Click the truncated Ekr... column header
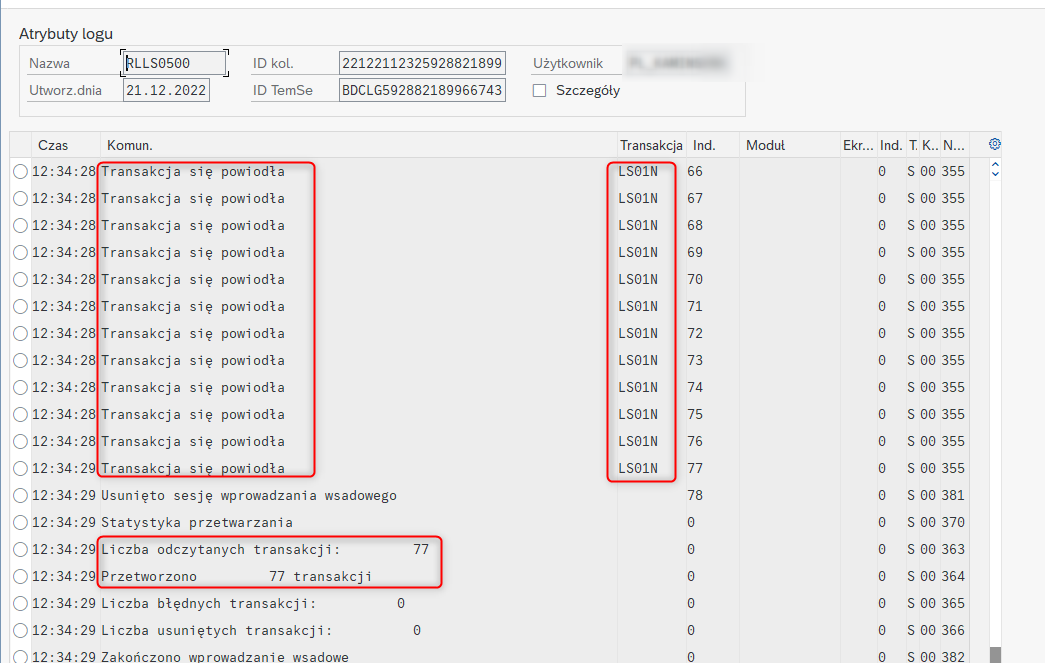The height and width of the screenshot is (663, 1045). (857, 145)
